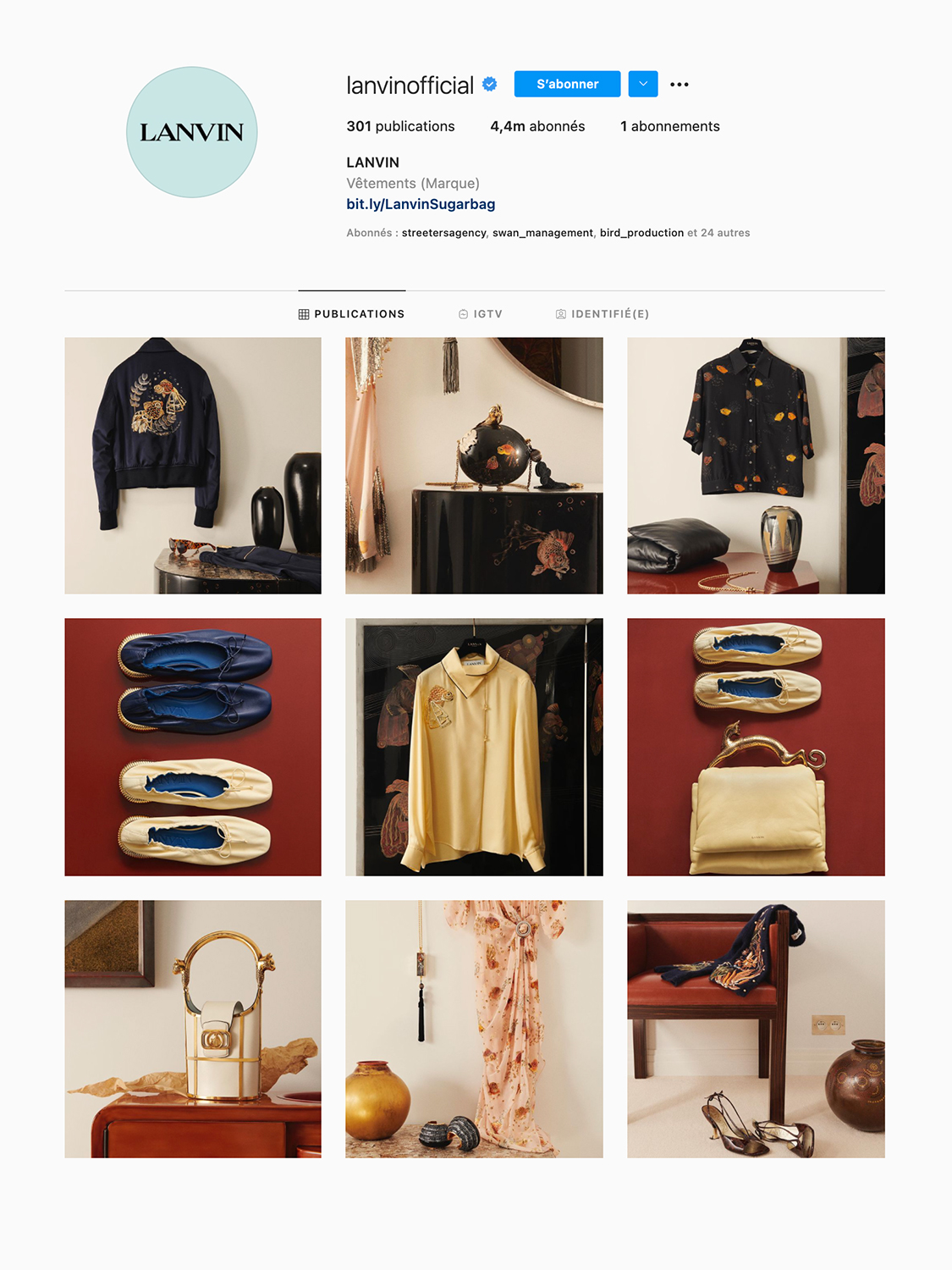Click the S'abonner button
The image size is (952, 1270).
[x=568, y=84]
